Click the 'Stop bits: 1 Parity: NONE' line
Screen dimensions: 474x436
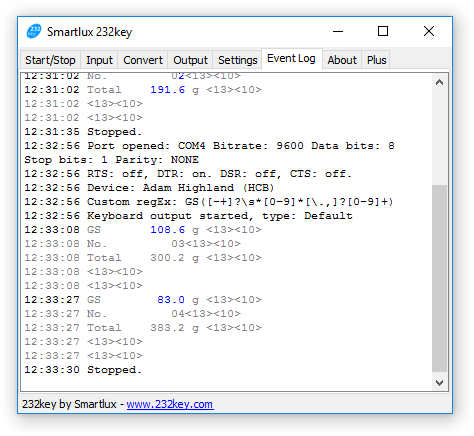tap(111, 160)
